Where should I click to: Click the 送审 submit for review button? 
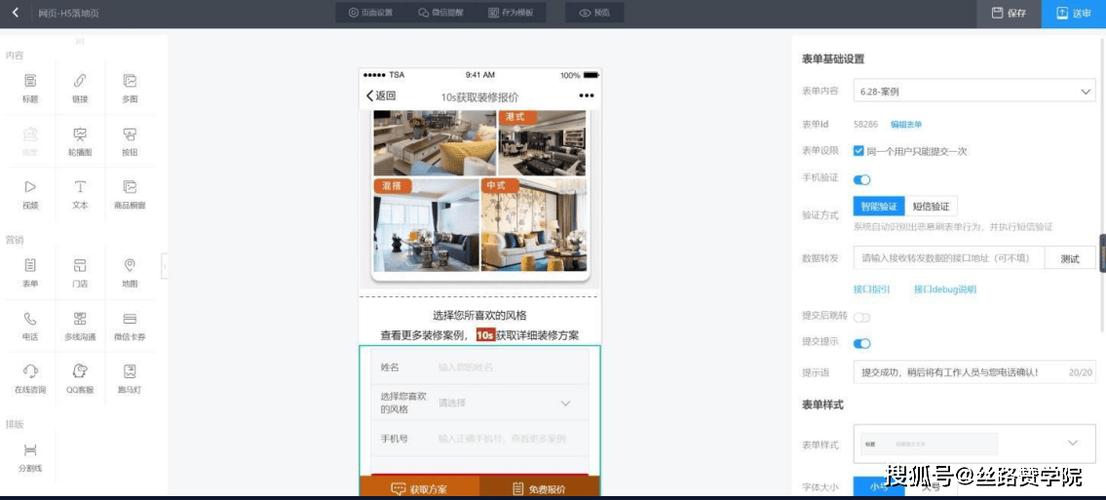click(1074, 13)
